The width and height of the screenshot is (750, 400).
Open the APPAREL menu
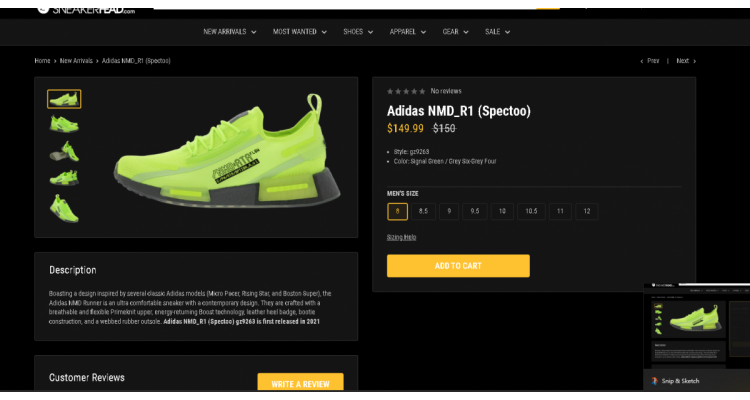pos(402,32)
